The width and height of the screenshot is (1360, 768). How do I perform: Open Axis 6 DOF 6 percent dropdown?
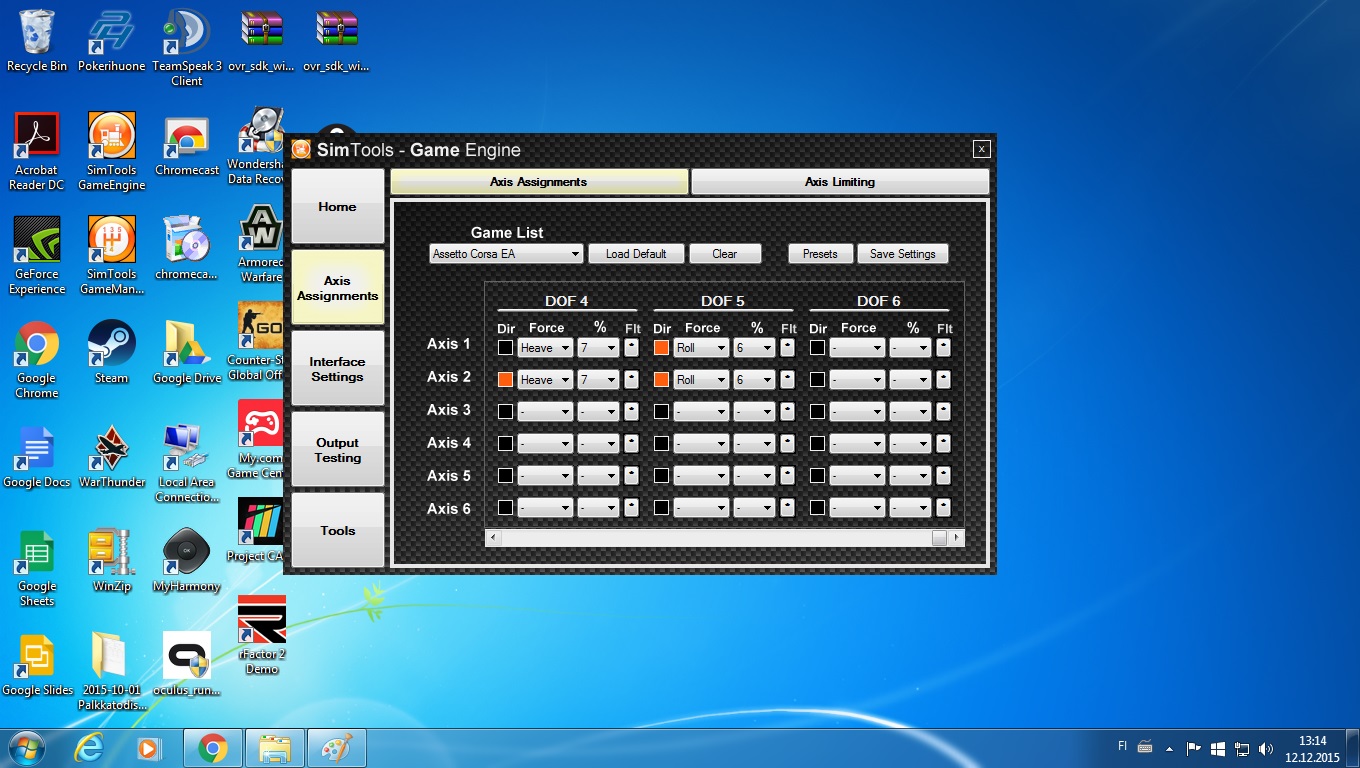click(910, 508)
